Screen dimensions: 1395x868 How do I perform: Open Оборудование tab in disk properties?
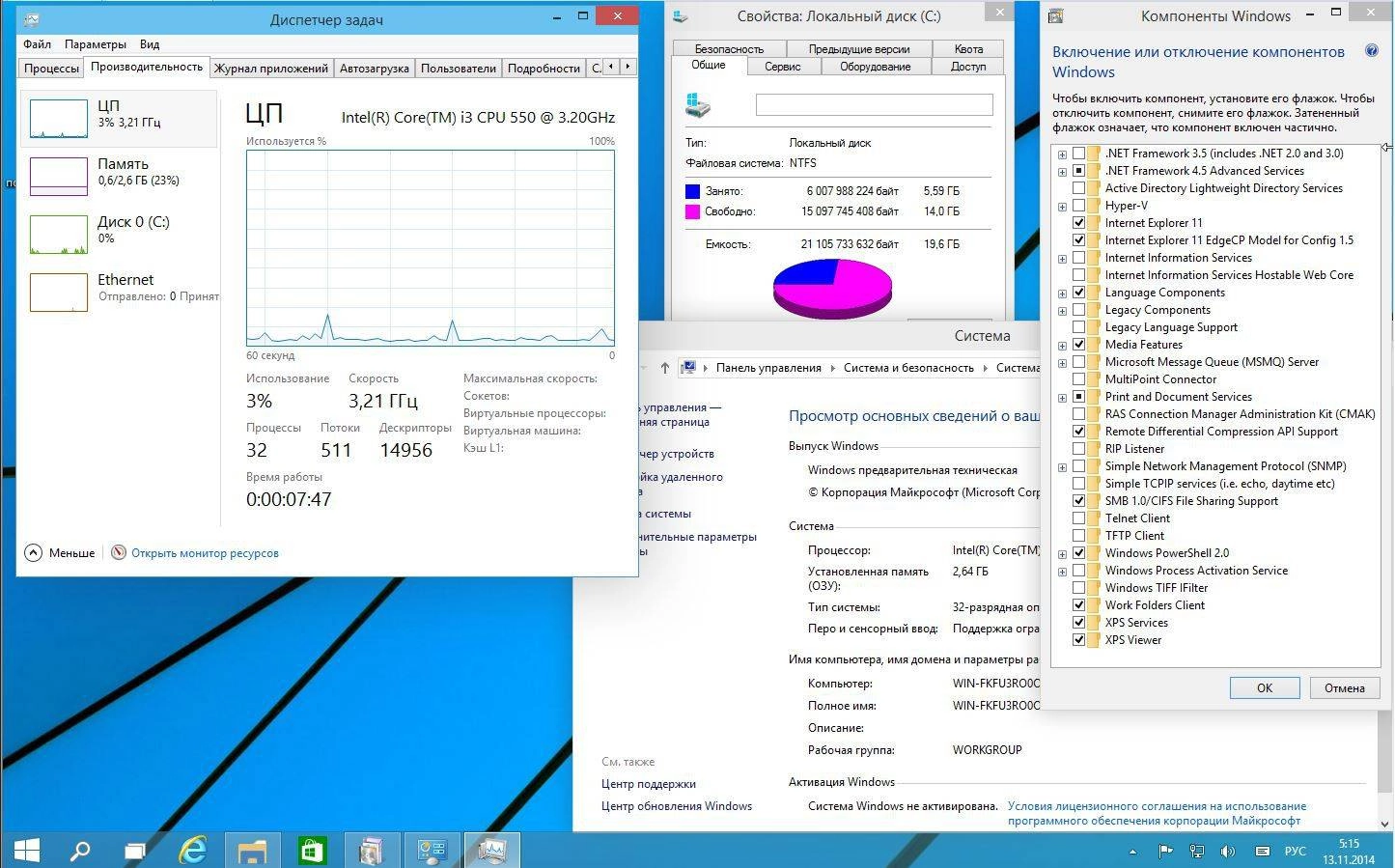[876, 67]
